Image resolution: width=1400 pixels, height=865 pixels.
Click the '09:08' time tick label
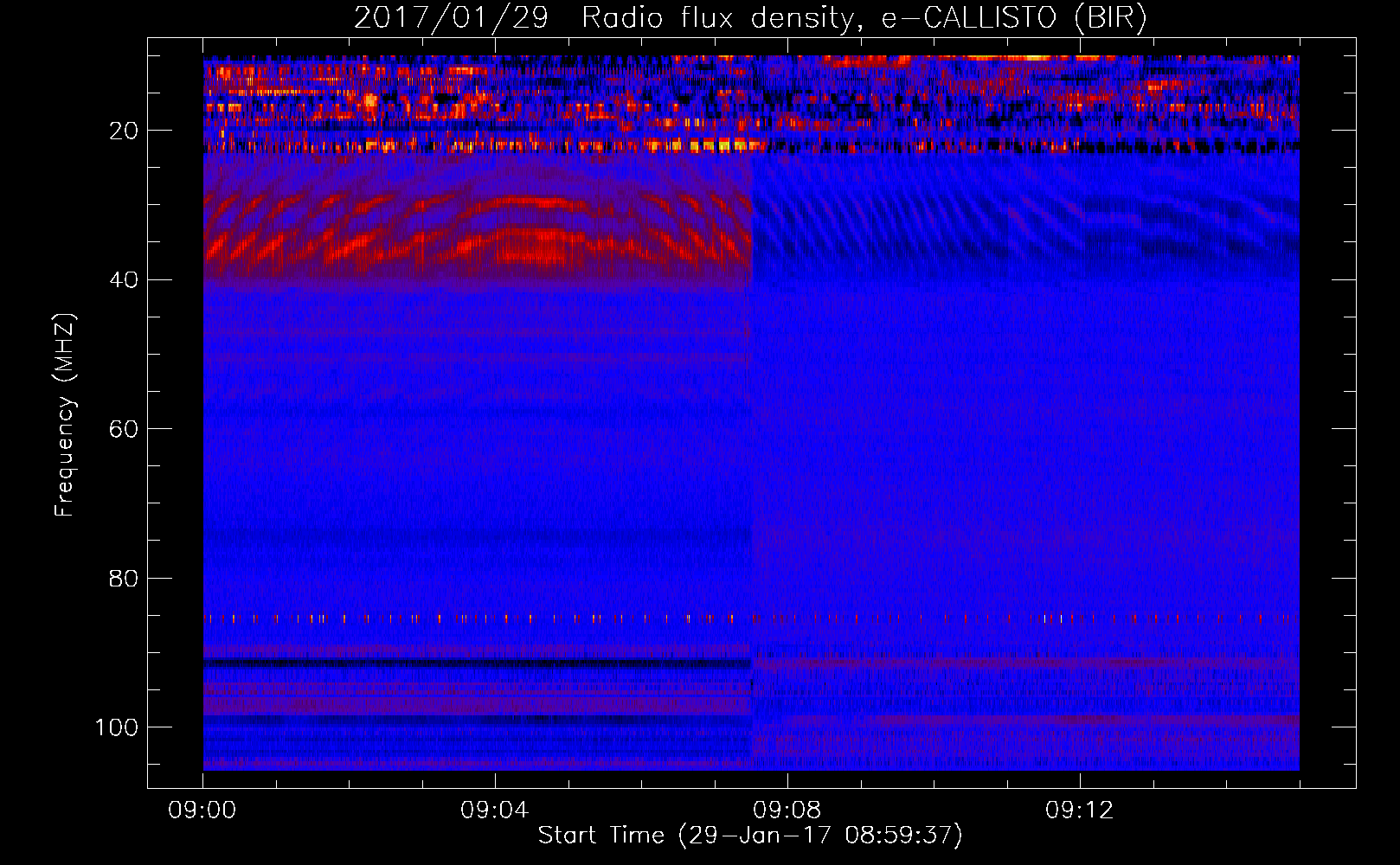[787, 811]
